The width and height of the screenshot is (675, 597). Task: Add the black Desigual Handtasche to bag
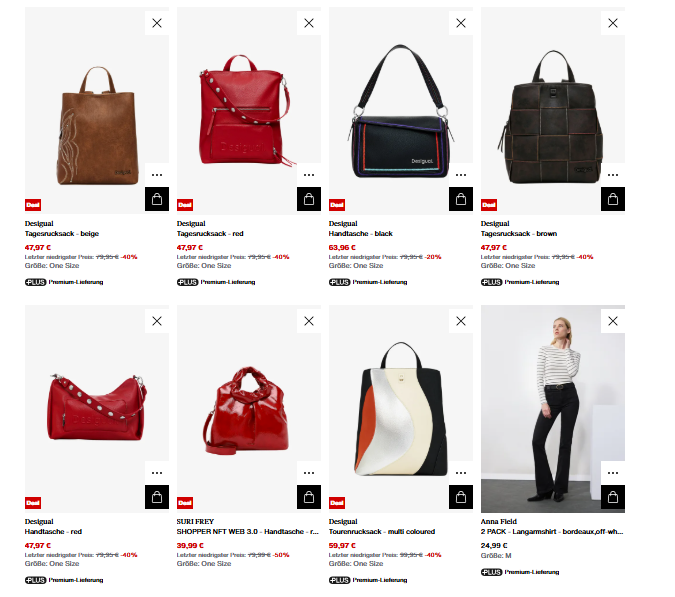click(x=461, y=199)
